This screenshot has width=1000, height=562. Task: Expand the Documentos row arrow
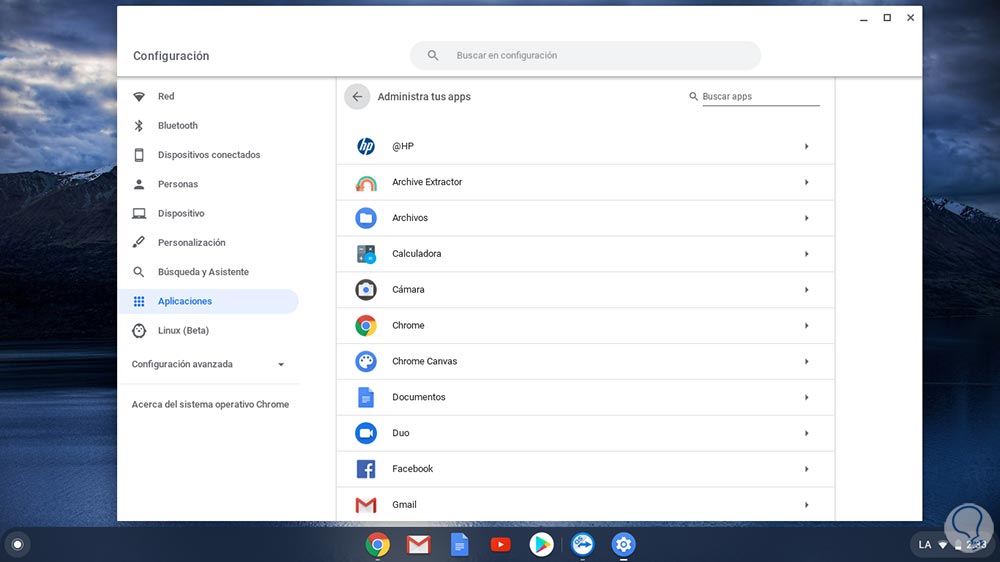[x=807, y=397]
